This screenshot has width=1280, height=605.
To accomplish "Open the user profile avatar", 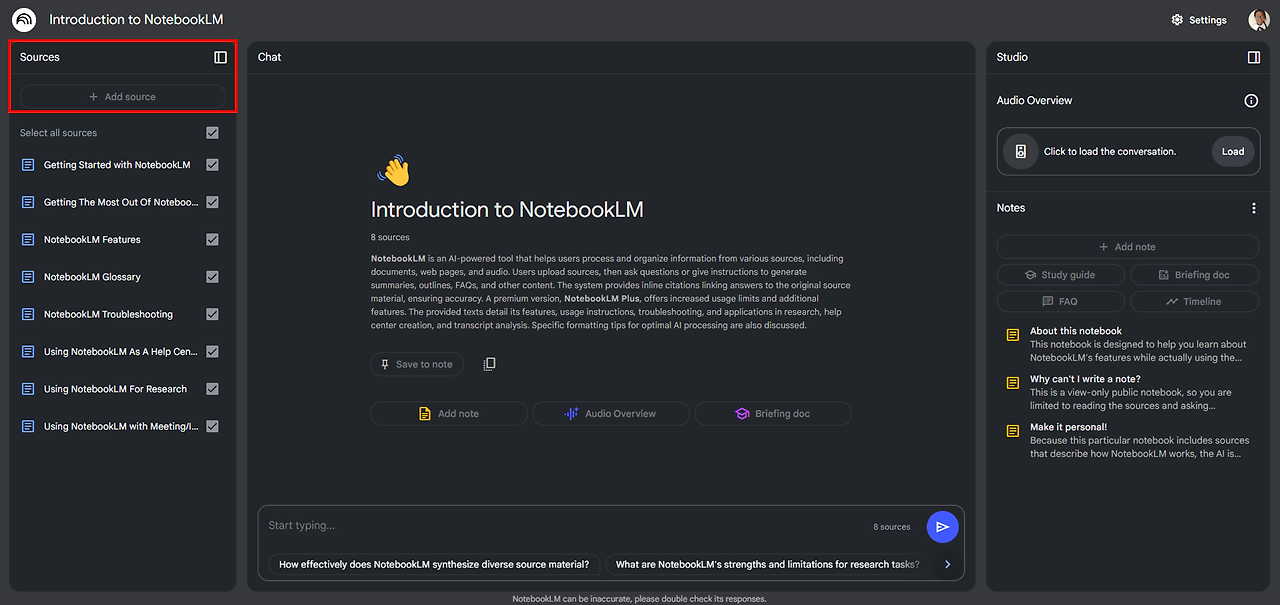I will click(x=1258, y=20).
